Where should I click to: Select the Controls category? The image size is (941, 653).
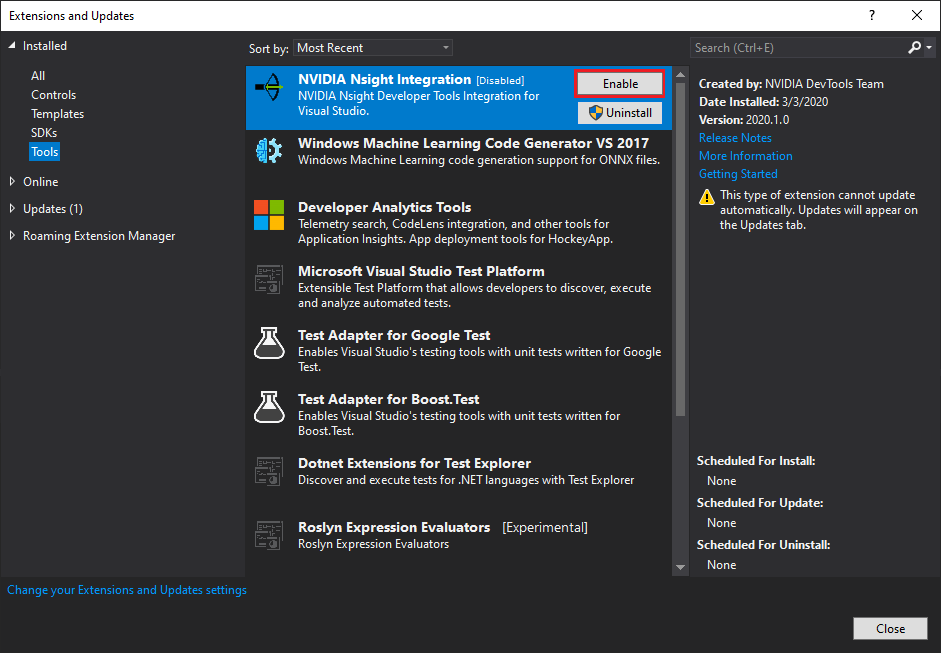(53, 95)
